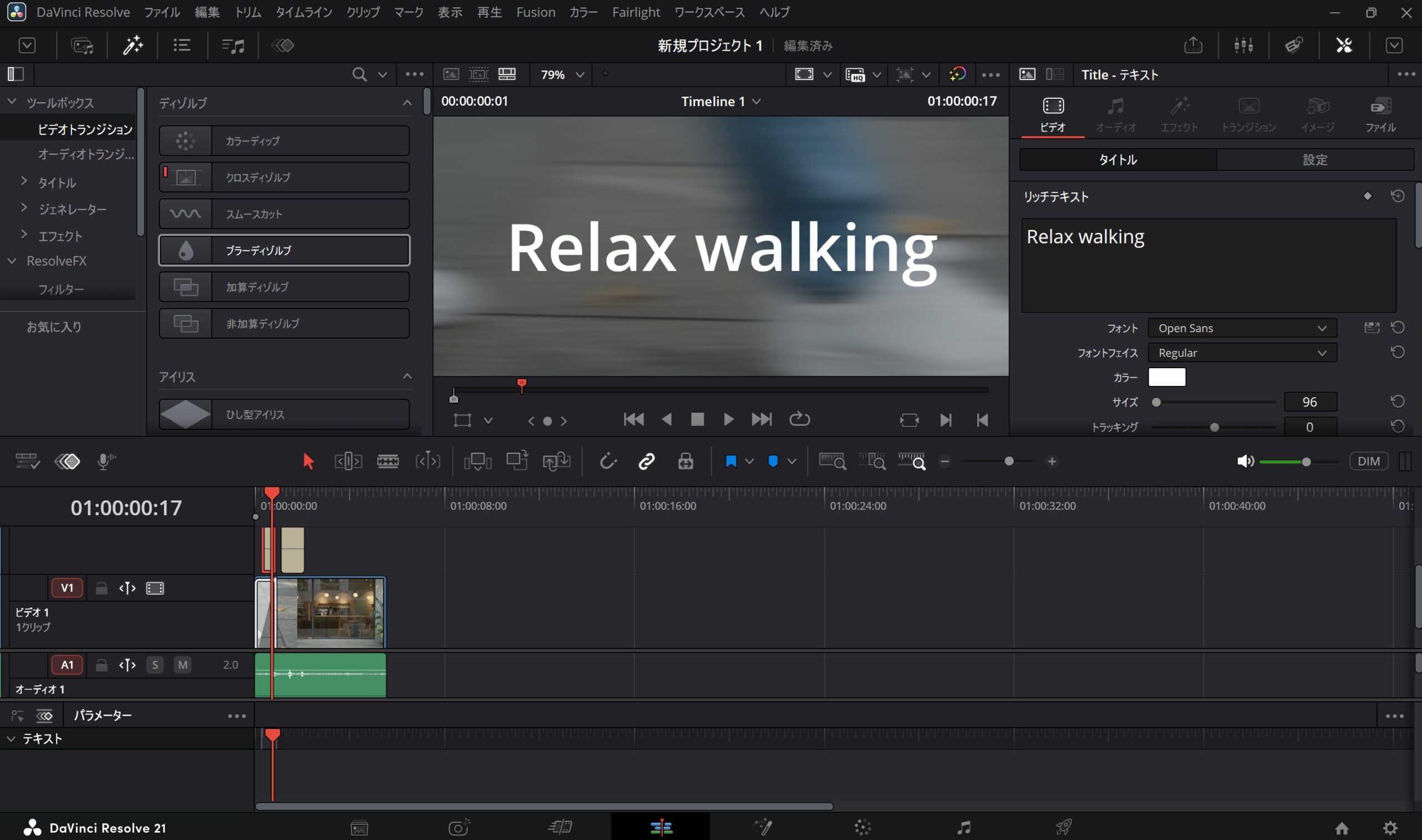Image resolution: width=1422 pixels, height=840 pixels.
Task: Open the ワークスペース menu
Action: pos(709,12)
